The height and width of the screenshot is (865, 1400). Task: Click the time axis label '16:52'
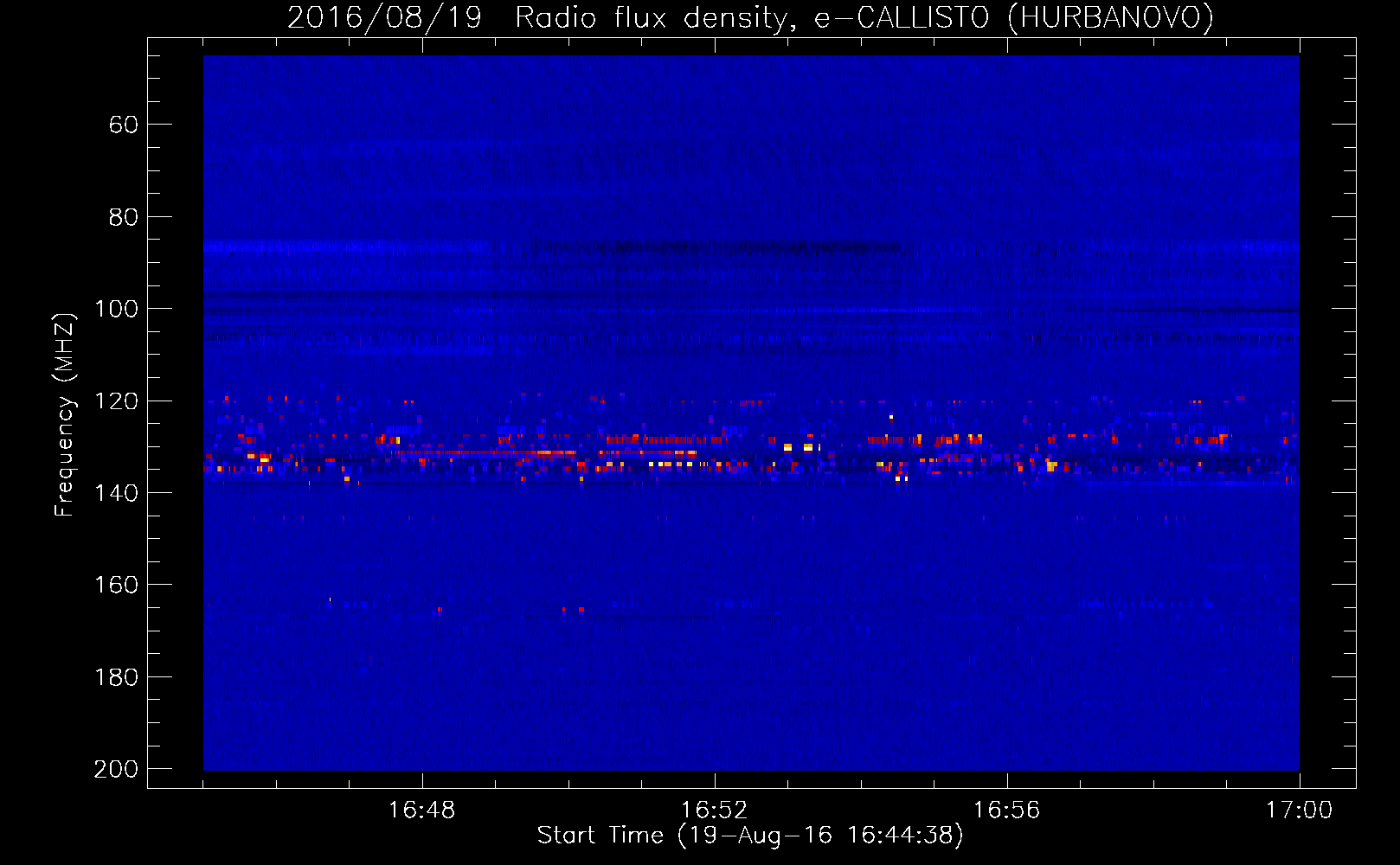pos(714,811)
